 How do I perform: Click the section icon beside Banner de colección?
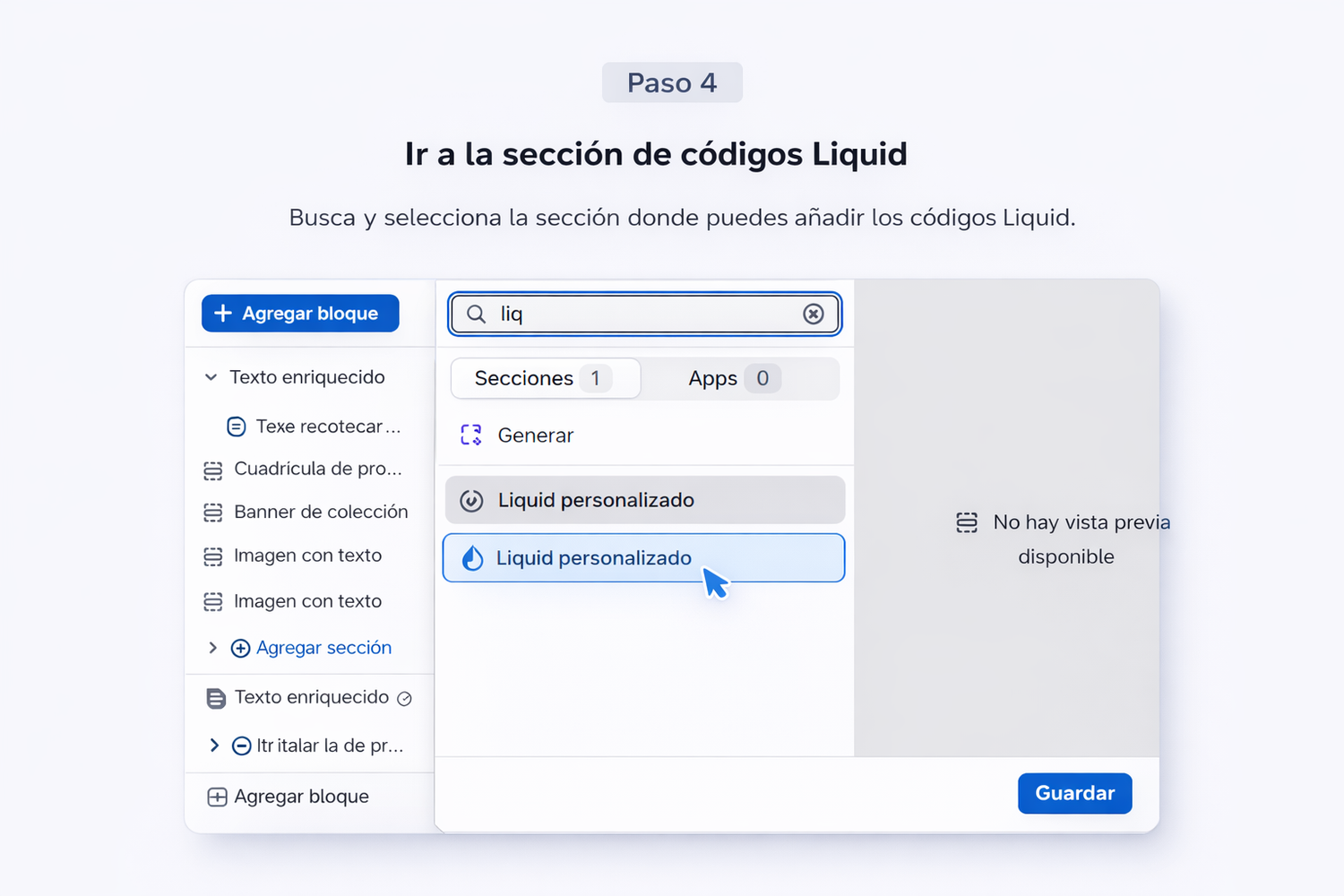pyautogui.click(x=213, y=513)
